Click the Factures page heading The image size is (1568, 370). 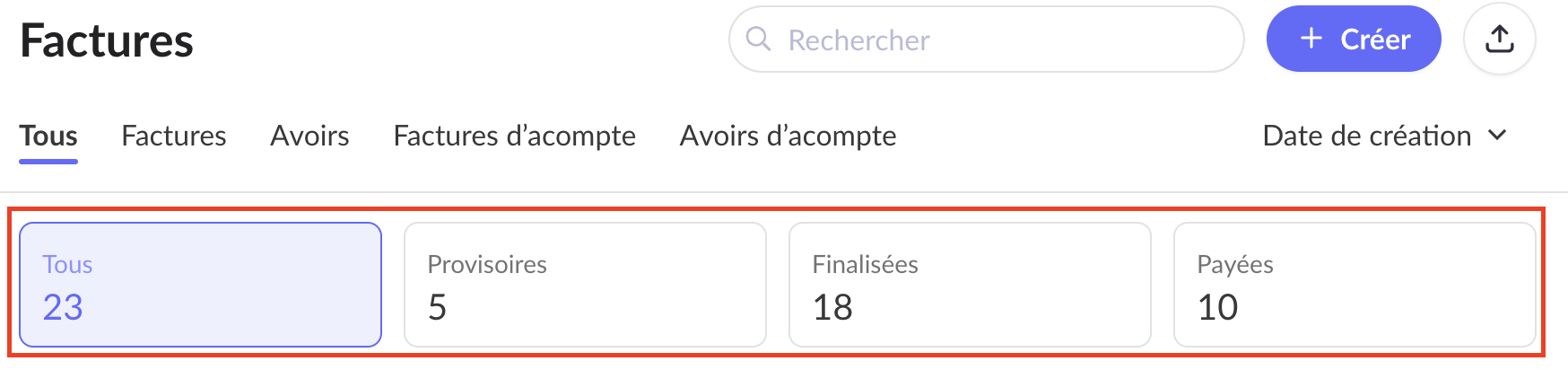(x=107, y=41)
